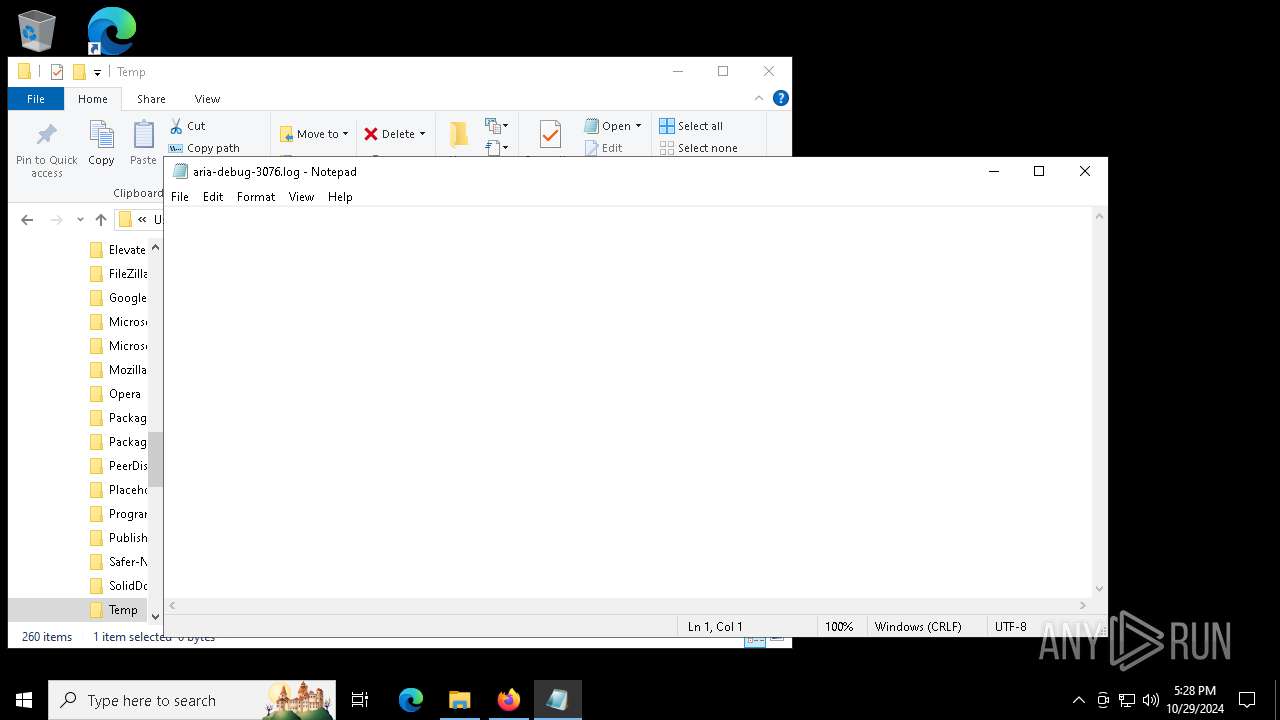Click the Edit button in ribbon
Viewport: 1280px width, 720px height.
(603, 148)
